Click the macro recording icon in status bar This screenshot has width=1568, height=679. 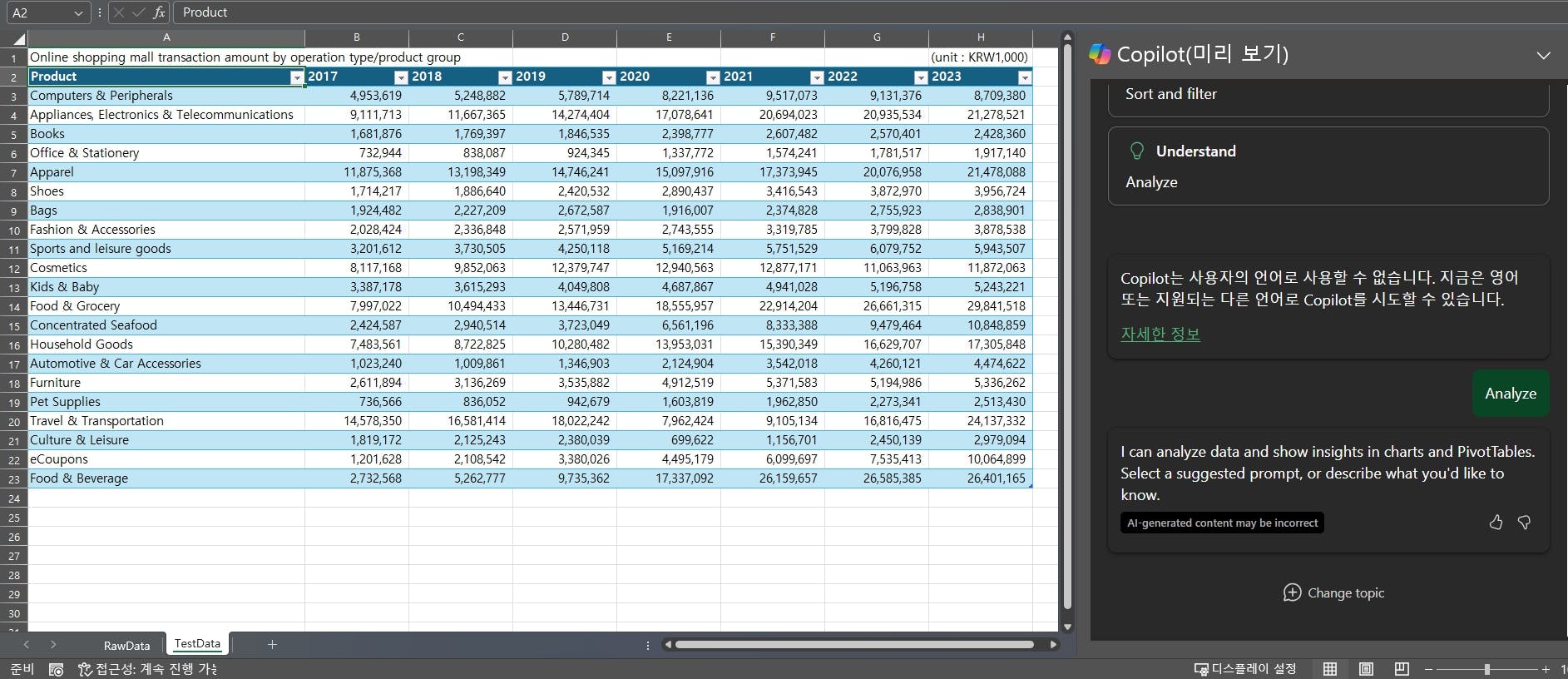(56, 669)
